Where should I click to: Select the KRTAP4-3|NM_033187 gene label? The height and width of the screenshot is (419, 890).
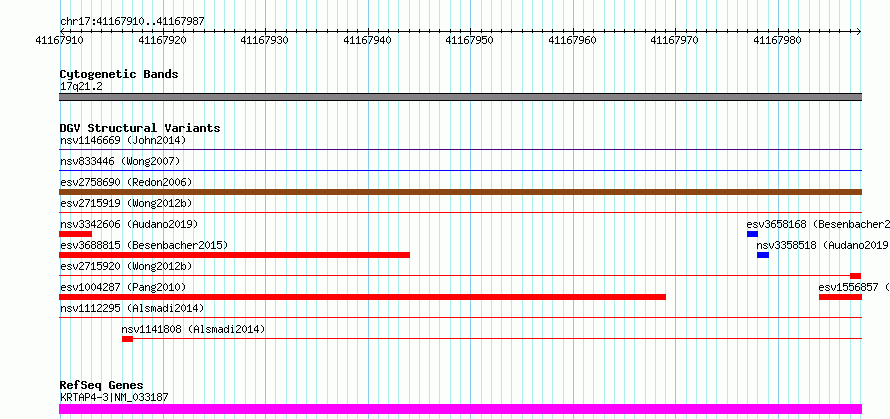click(x=114, y=397)
